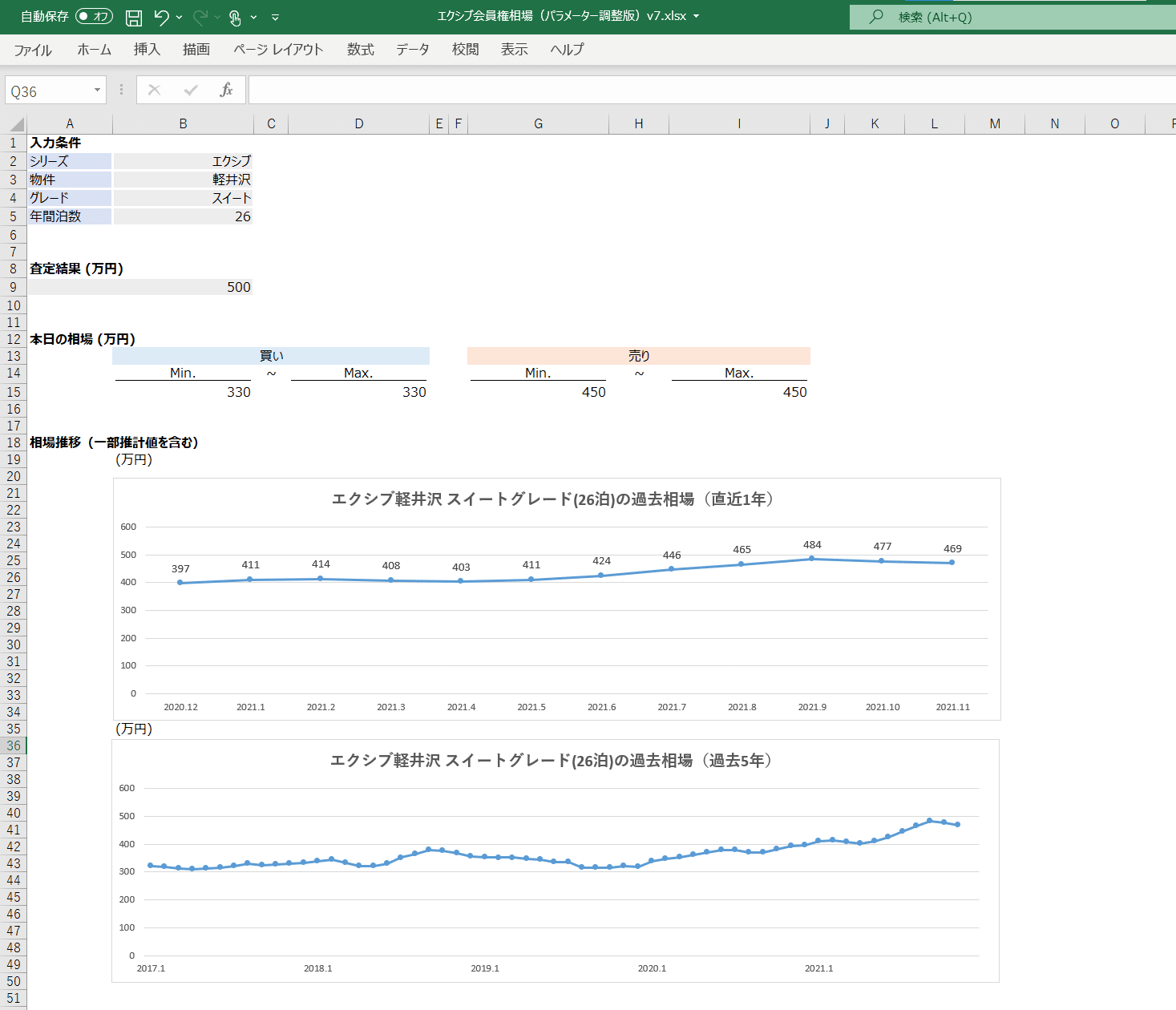Select column G header
Viewport: 1176px width, 1010px height.
[538, 124]
